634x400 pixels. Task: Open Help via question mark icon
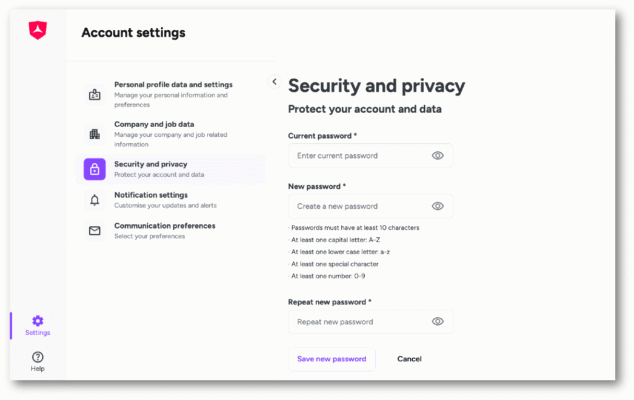pyautogui.click(x=37, y=357)
